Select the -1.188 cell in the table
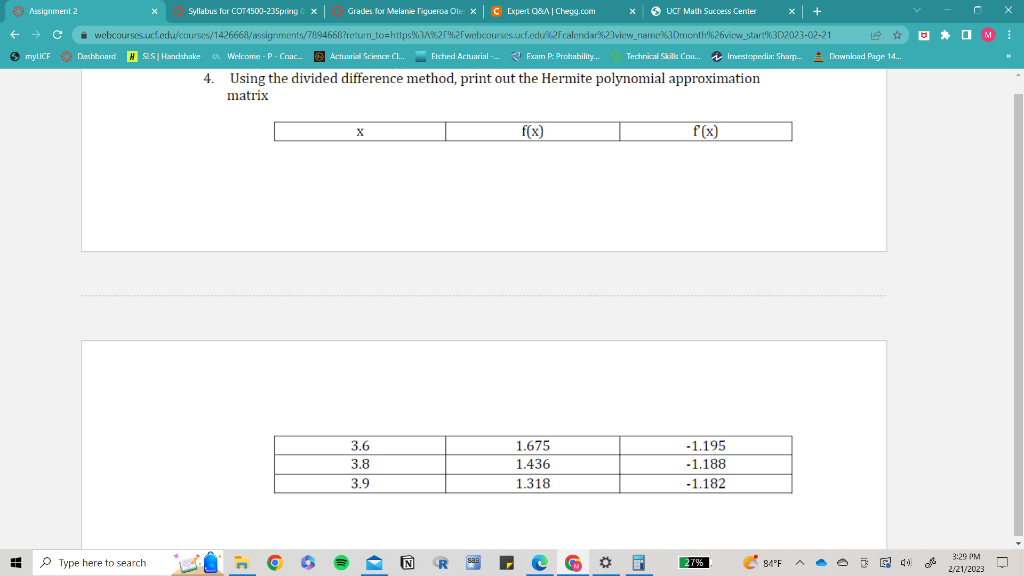Screen dimensions: 1024x576 coord(705,464)
